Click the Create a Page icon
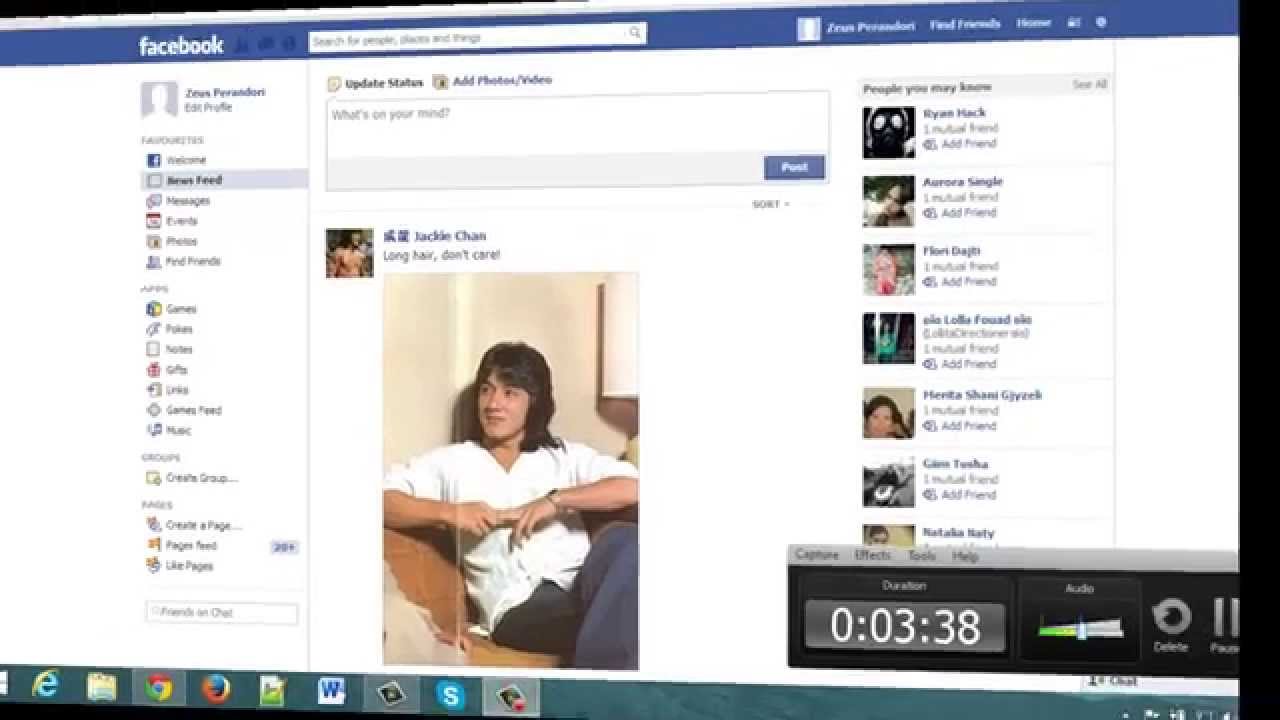This screenshot has height=720, width=1280. point(154,525)
